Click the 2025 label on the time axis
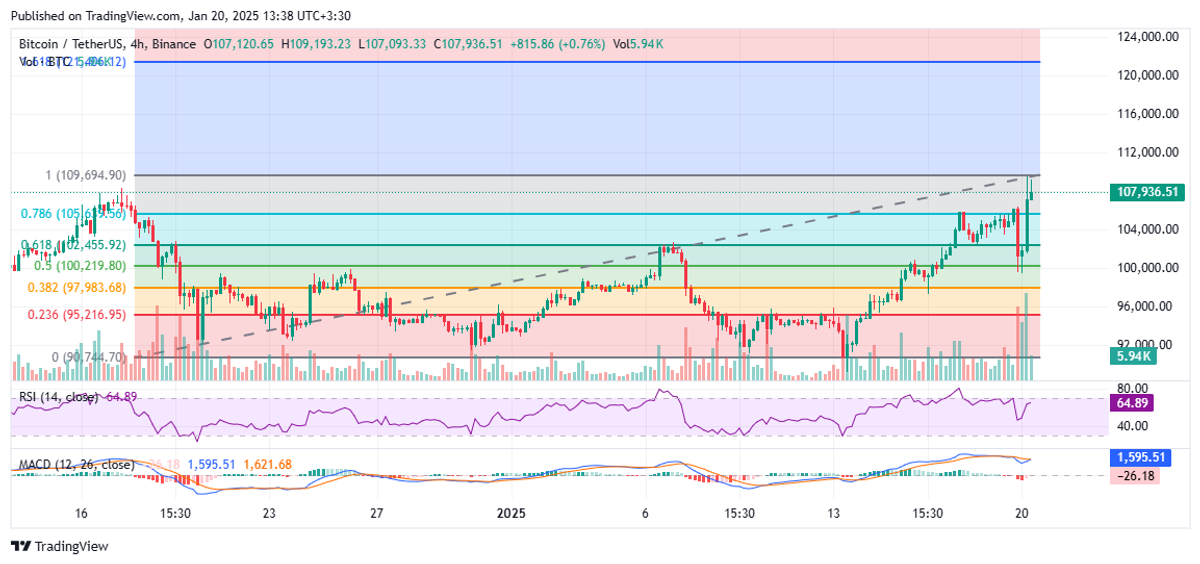The width and height of the screenshot is (1200, 564). [511, 513]
